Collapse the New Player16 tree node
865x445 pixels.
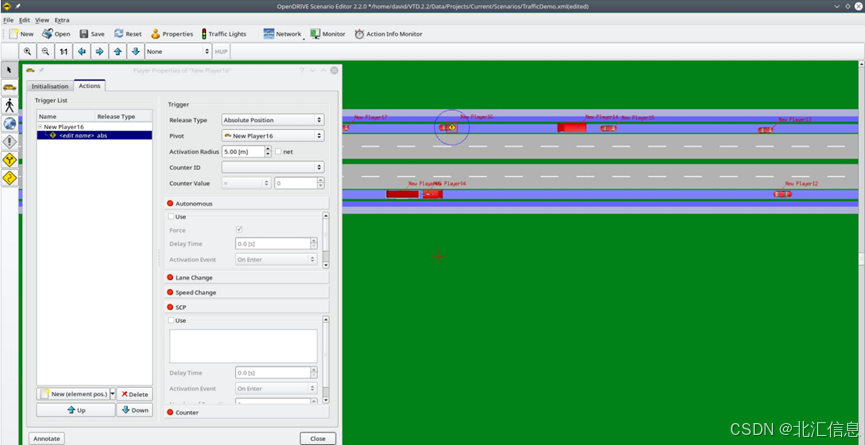pyautogui.click(x=40, y=127)
